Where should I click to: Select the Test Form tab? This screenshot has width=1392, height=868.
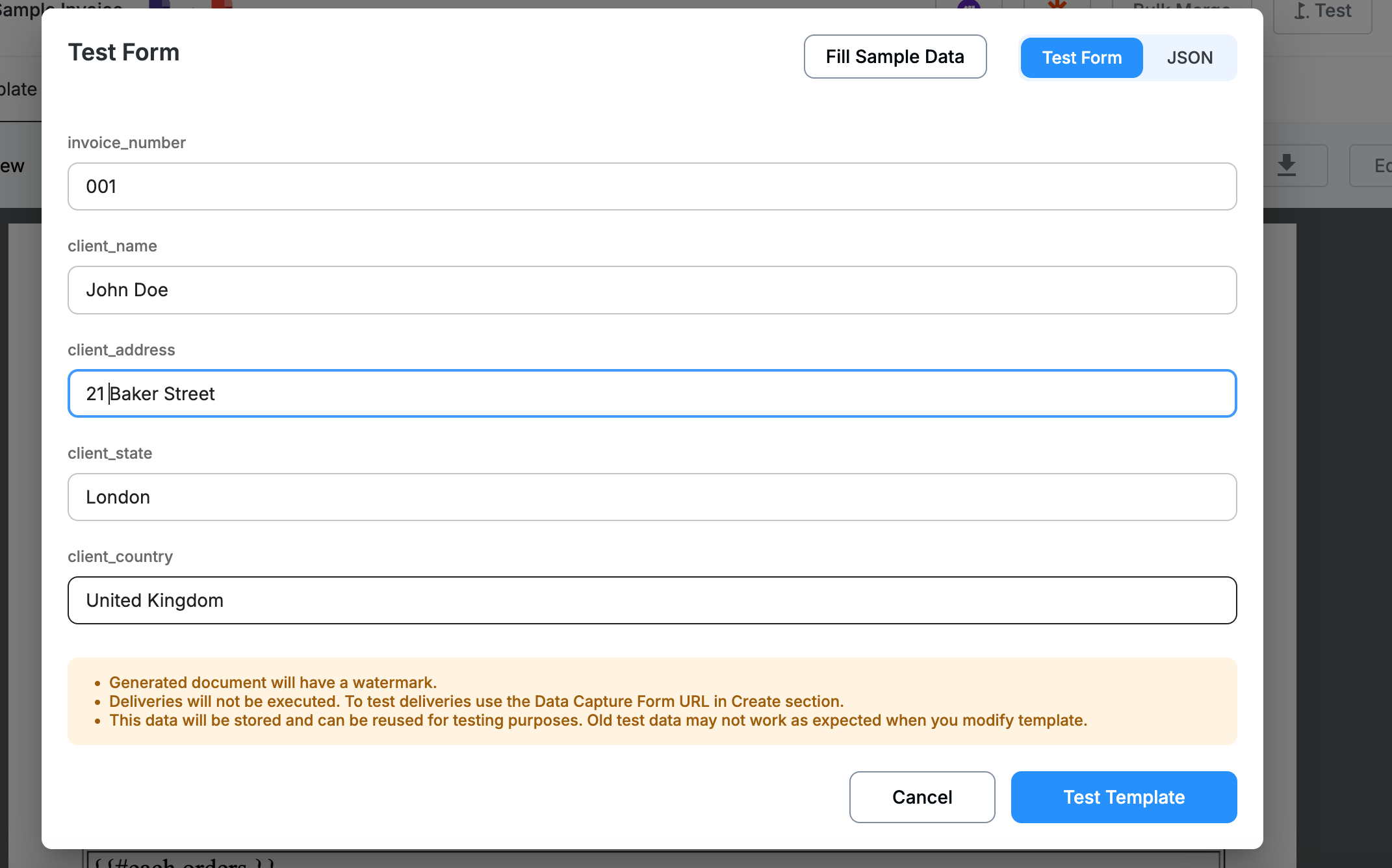point(1081,57)
